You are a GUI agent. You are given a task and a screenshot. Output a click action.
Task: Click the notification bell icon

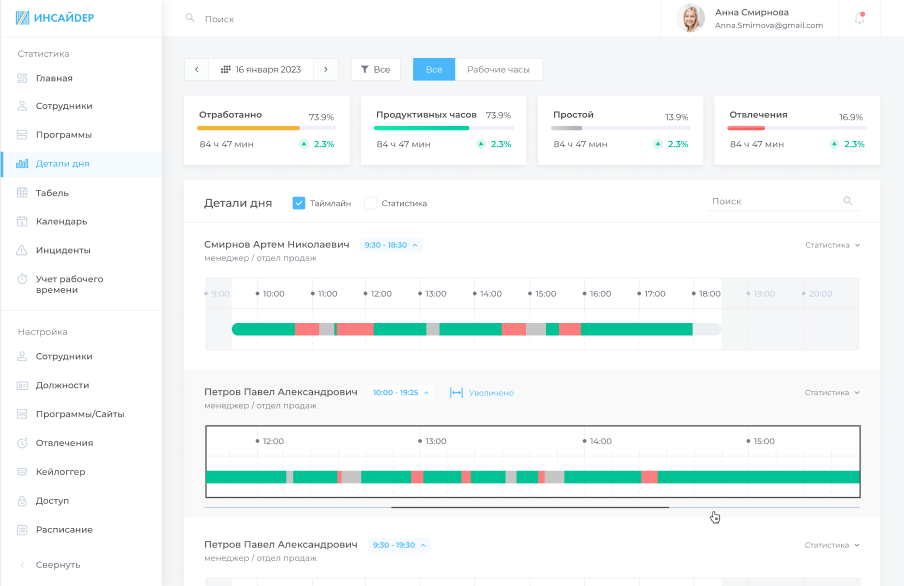859,18
